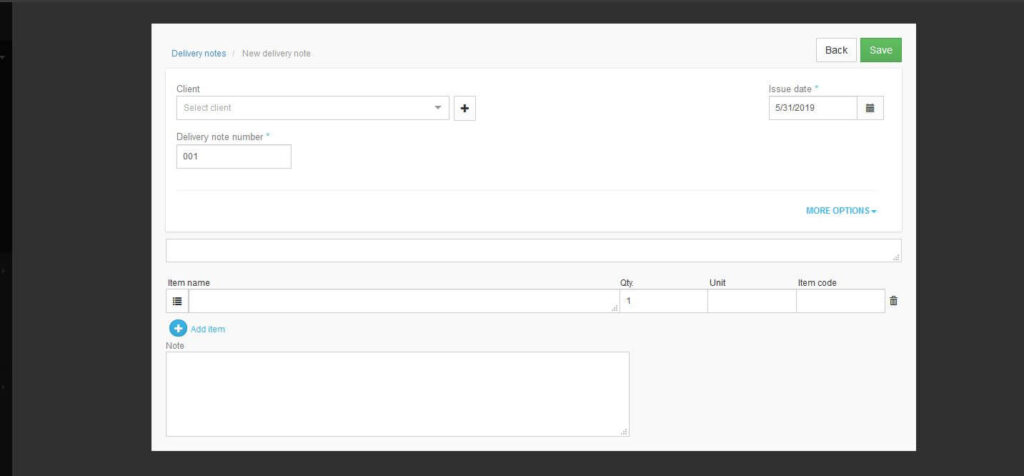The image size is (1024, 476).
Task: Click the add new client plus icon
Action: 464,108
